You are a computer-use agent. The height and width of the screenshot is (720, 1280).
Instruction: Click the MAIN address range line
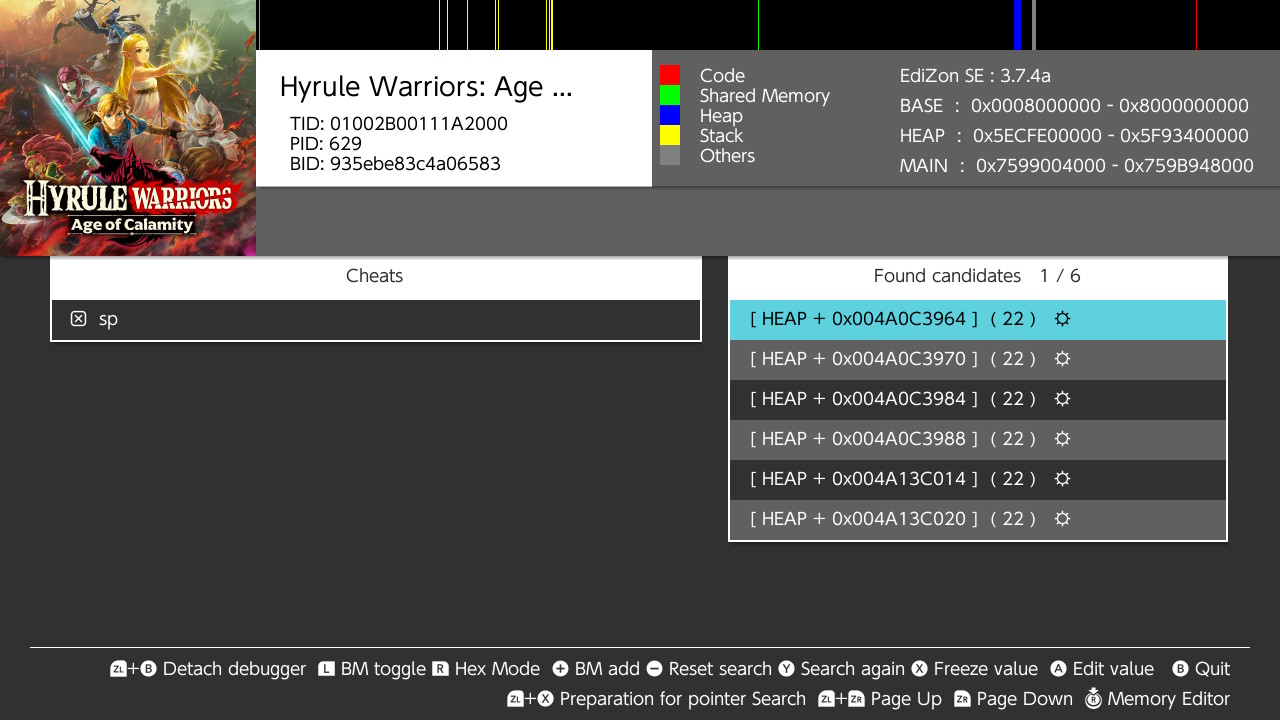(1076, 166)
